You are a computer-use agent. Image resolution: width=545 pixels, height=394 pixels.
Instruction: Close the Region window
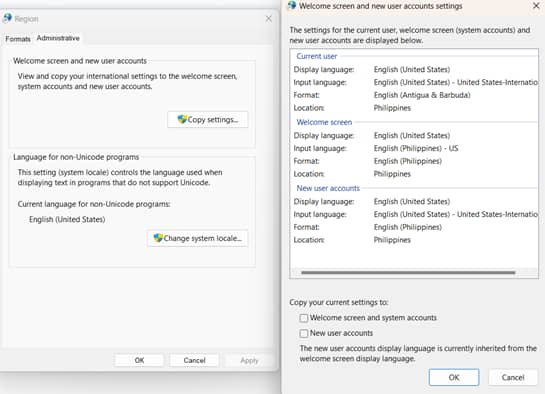[269, 19]
